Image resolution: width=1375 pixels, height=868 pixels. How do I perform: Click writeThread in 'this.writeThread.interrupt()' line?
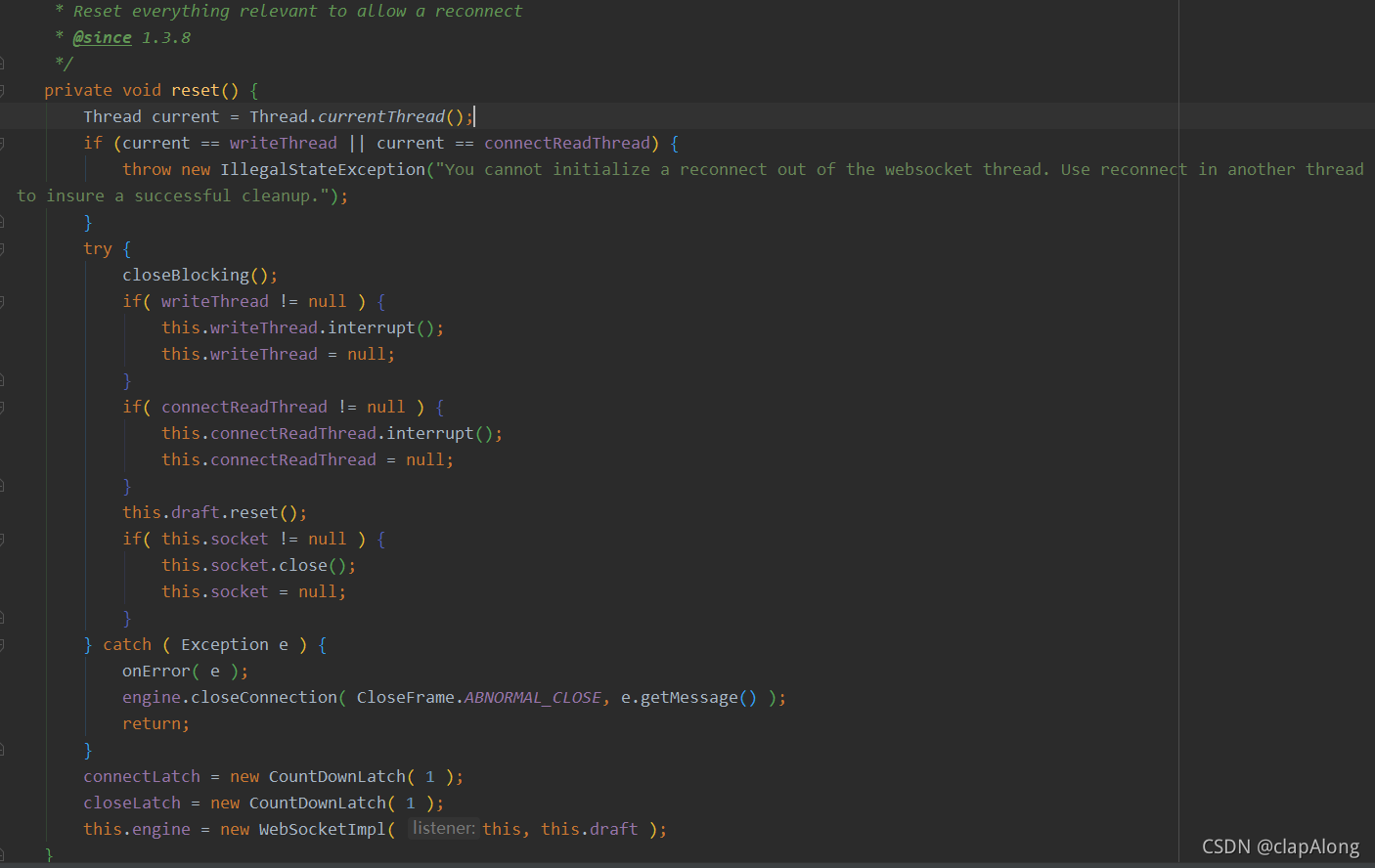click(x=264, y=327)
